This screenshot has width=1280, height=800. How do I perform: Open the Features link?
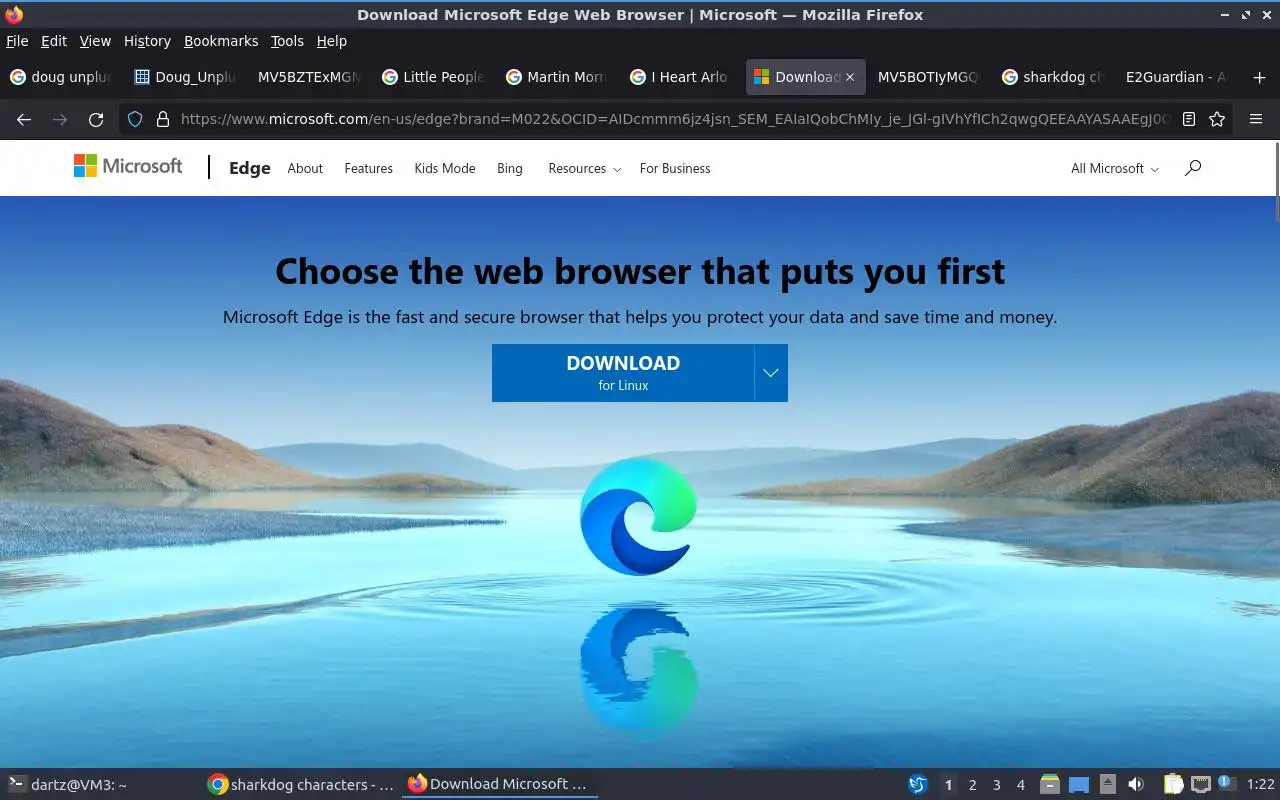[368, 168]
